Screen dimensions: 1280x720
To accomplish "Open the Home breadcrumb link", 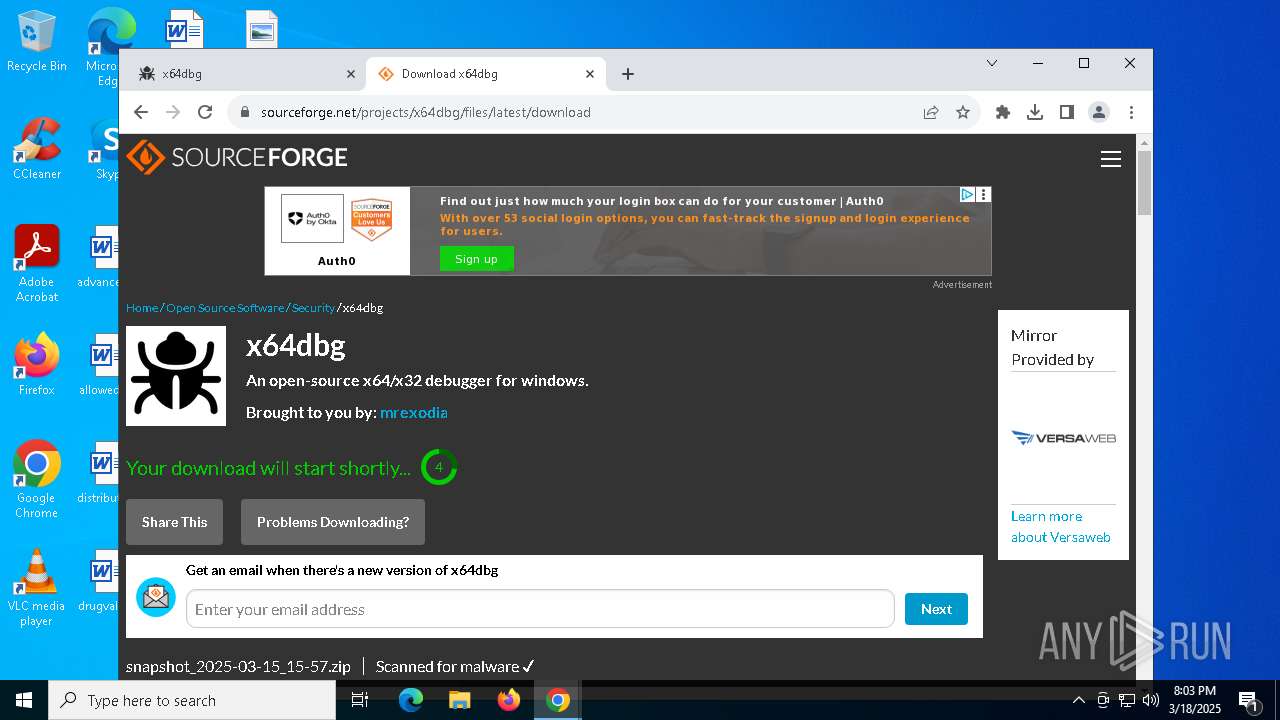I will pos(142,308).
